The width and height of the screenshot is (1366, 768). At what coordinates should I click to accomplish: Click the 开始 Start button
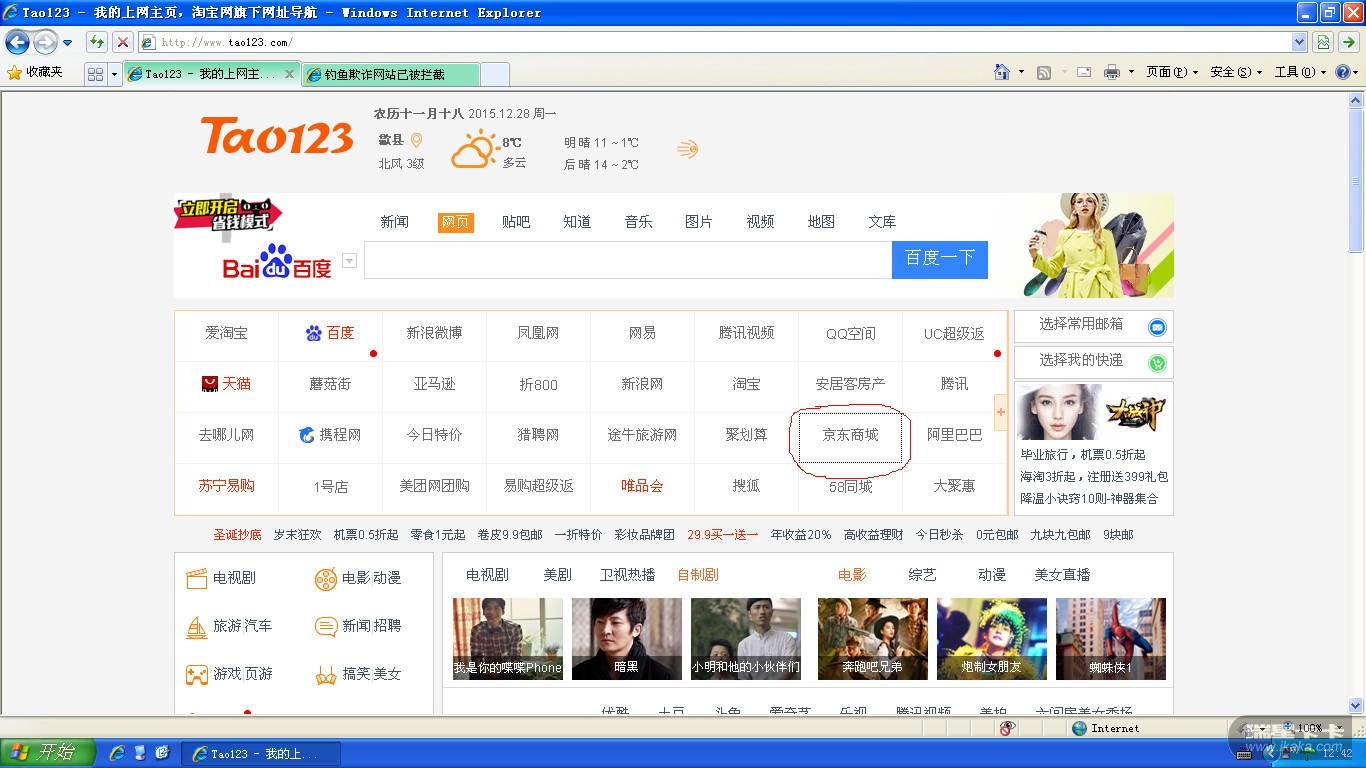click(48, 752)
